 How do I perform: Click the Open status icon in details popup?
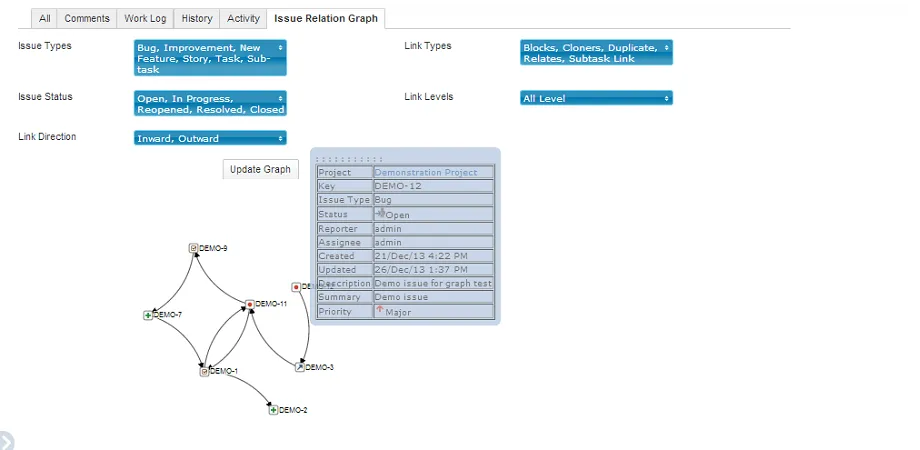coord(380,213)
